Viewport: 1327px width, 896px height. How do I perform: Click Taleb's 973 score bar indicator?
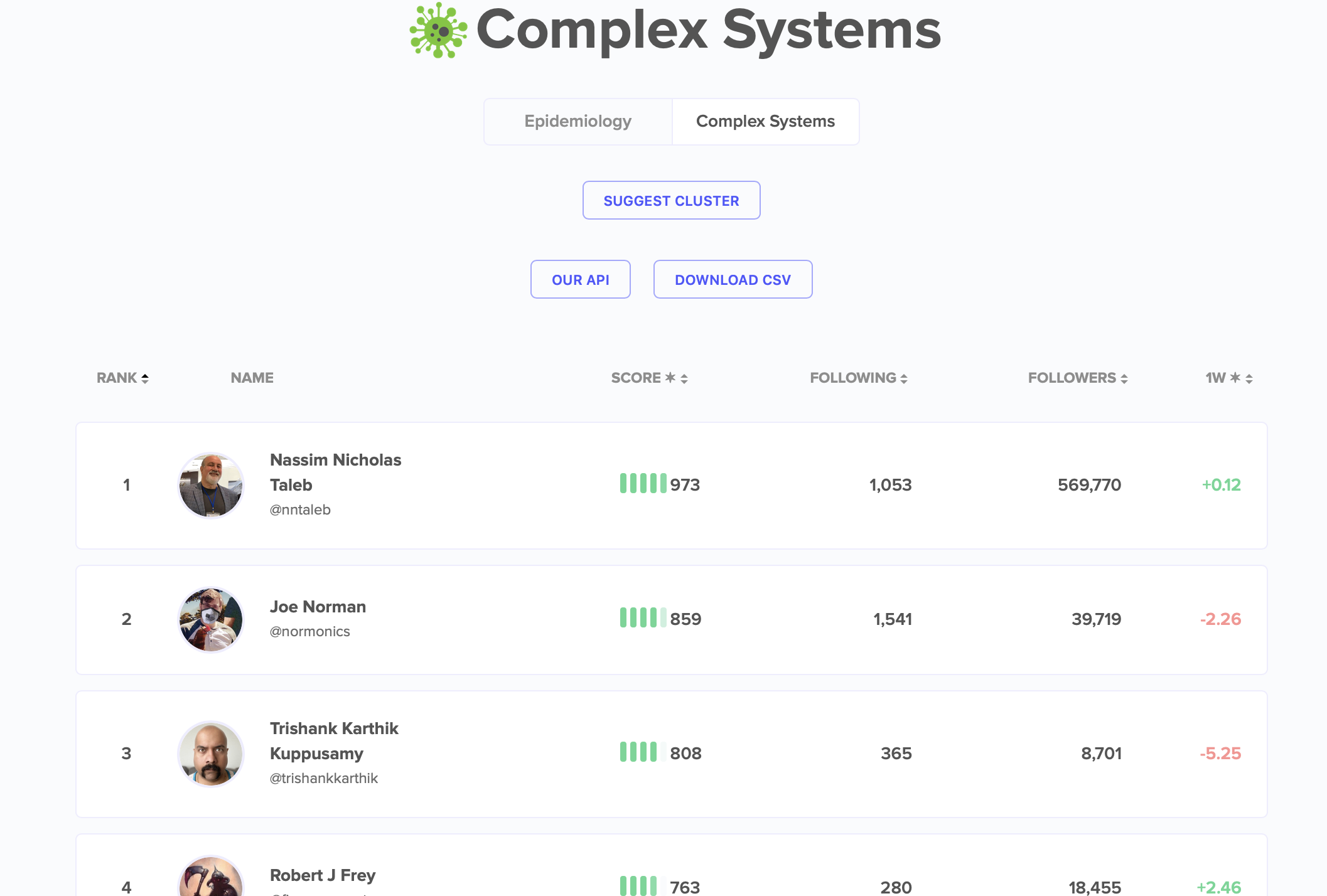pyautogui.click(x=643, y=484)
